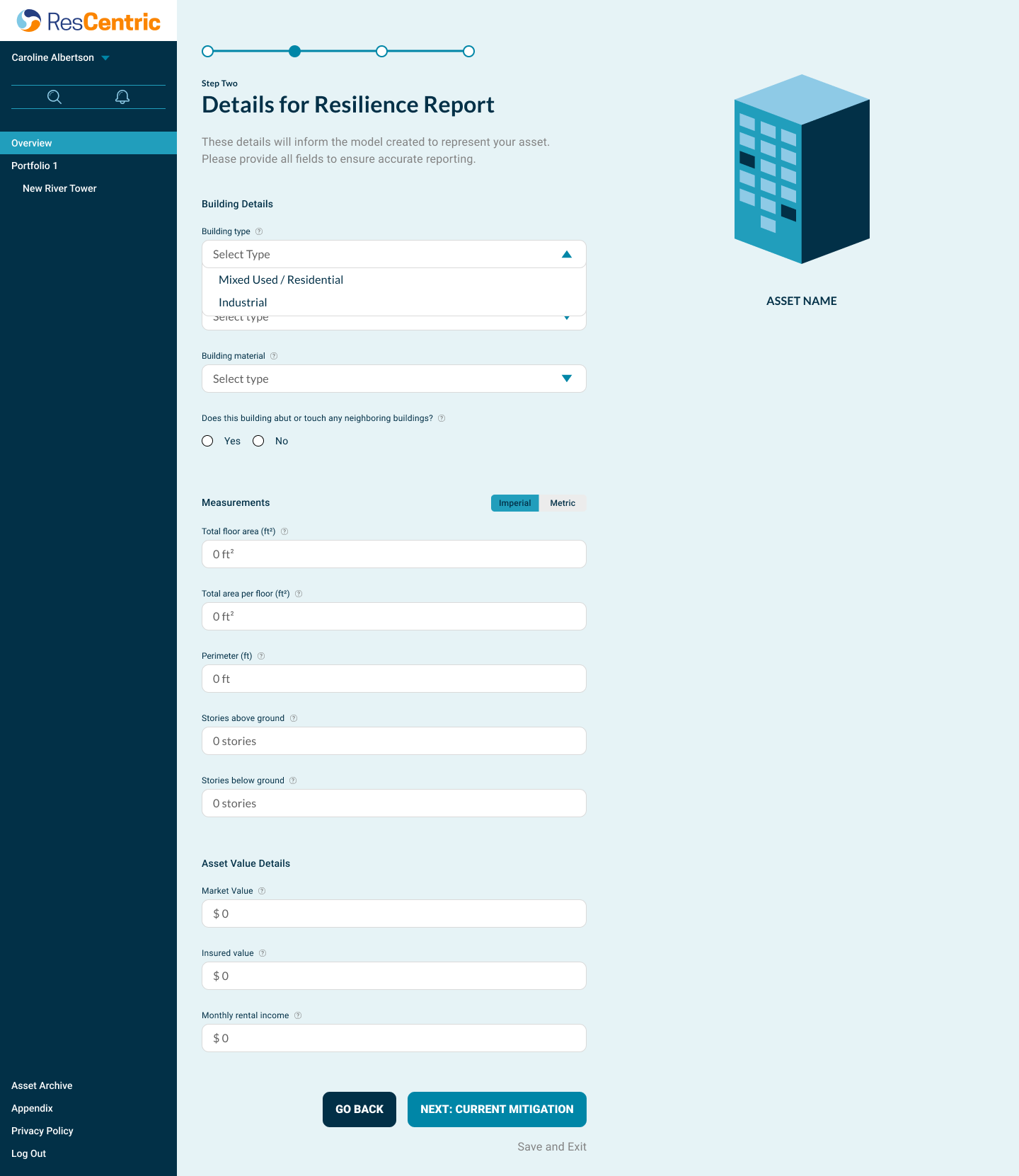This screenshot has width=1019, height=1176.
Task: Open notifications bell icon
Action: (122, 97)
